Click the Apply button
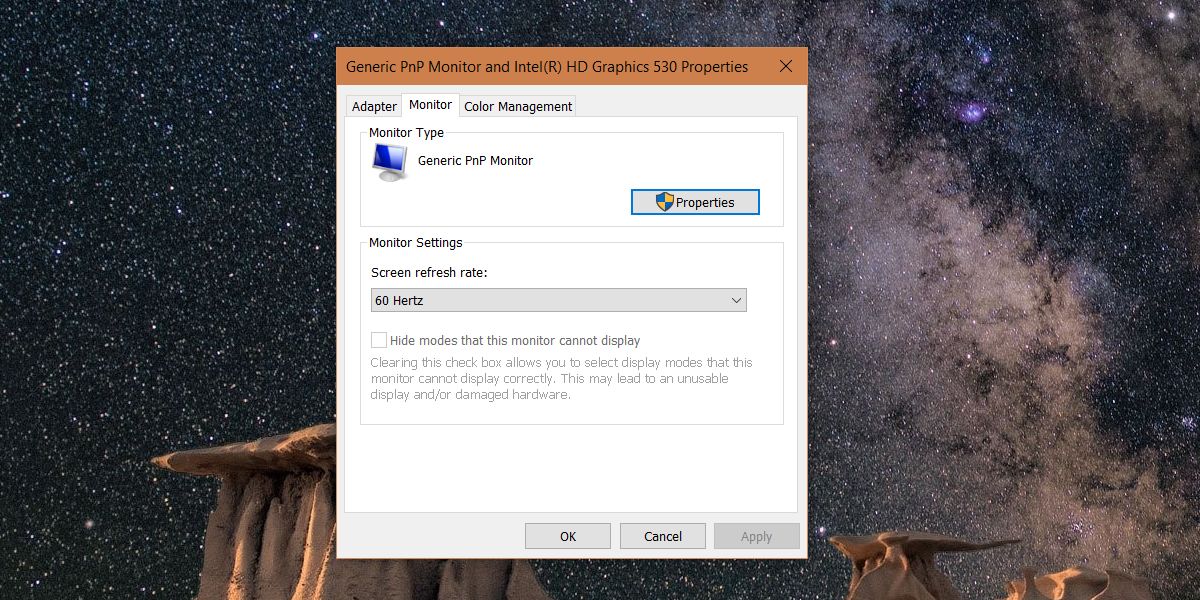The height and width of the screenshot is (600, 1200). [757, 536]
